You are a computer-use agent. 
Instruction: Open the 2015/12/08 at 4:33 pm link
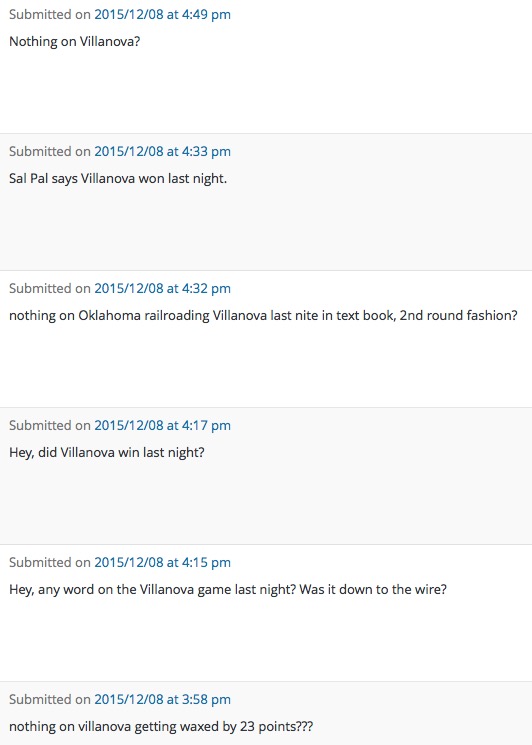pyautogui.click(x=162, y=152)
